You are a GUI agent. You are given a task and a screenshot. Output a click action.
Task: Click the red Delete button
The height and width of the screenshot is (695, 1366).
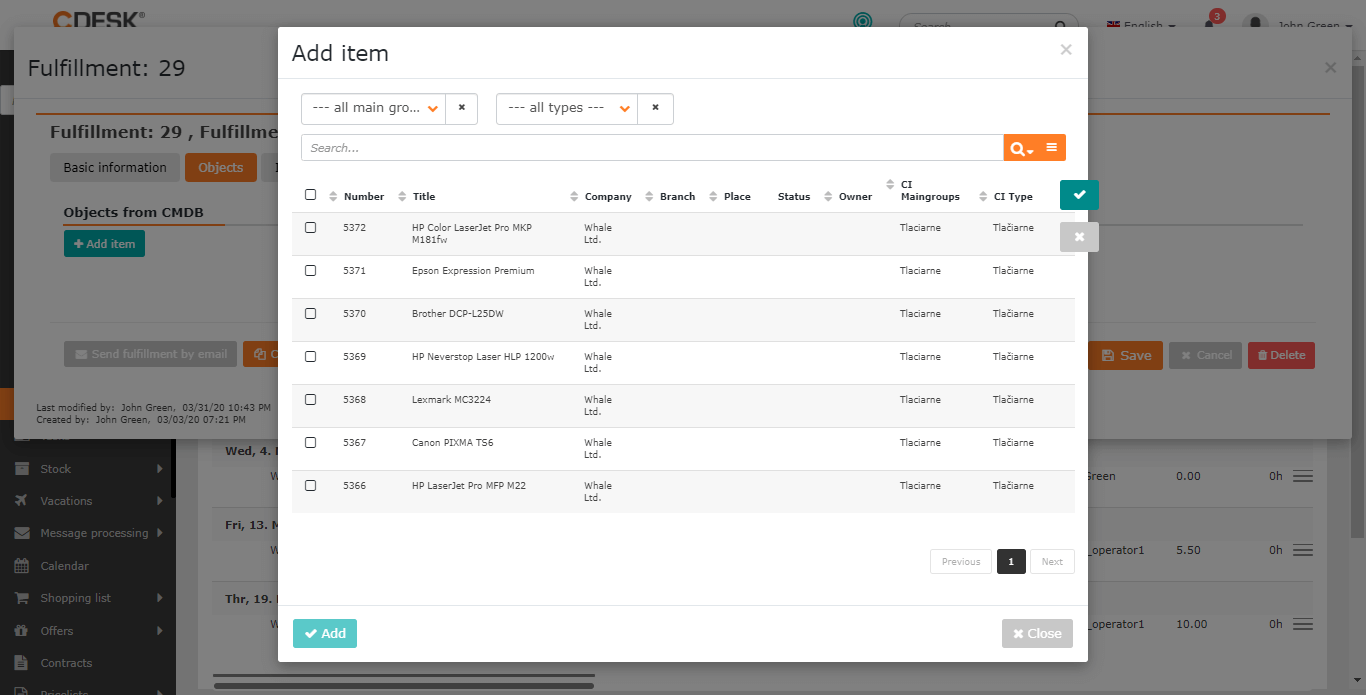pyautogui.click(x=1281, y=355)
